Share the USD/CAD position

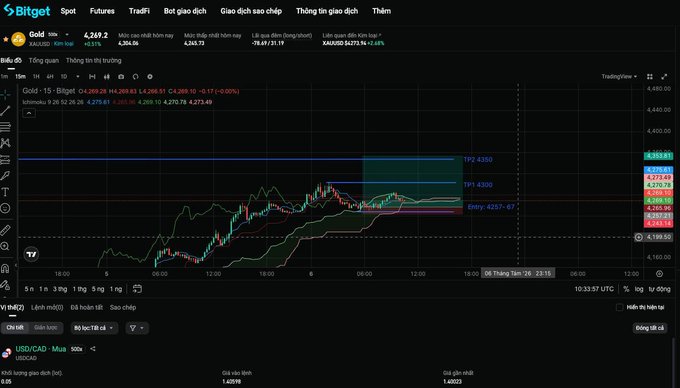pyautogui.click(x=93, y=349)
